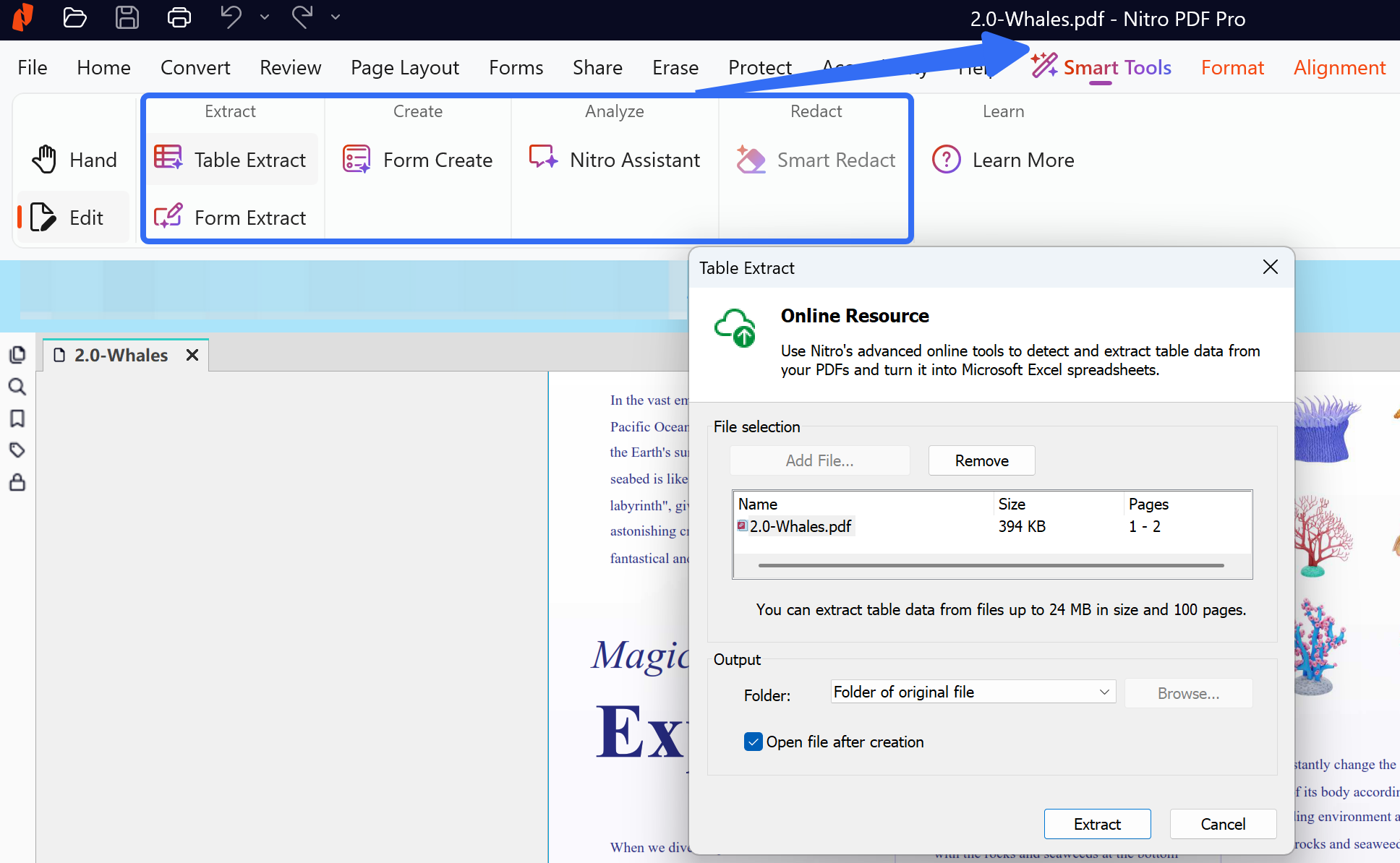Open the Protect tab

tap(760, 67)
